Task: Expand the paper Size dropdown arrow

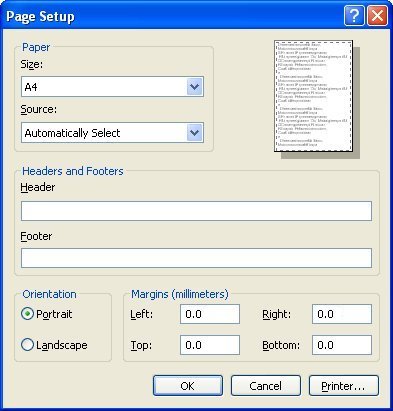Action: tap(194, 87)
